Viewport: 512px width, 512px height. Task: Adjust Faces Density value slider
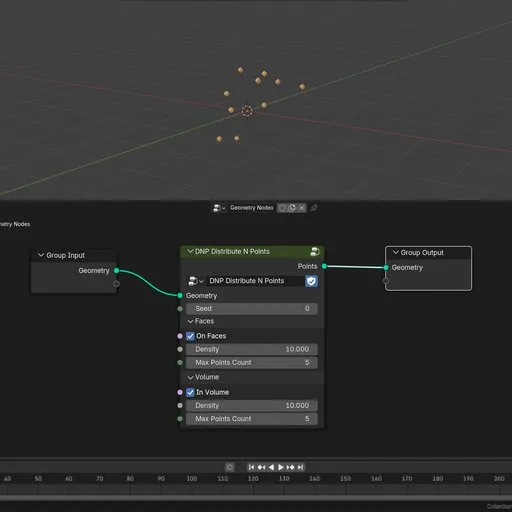point(252,349)
